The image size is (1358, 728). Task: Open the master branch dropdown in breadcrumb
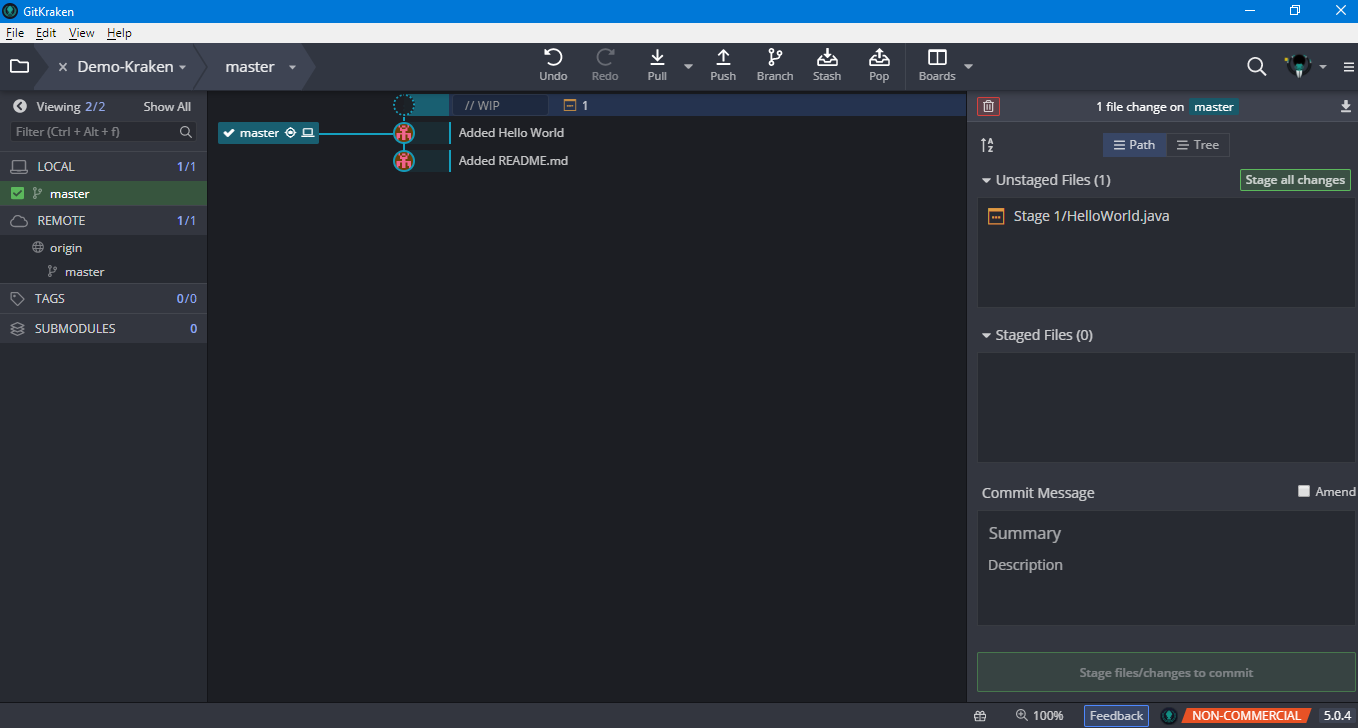click(292, 67)
